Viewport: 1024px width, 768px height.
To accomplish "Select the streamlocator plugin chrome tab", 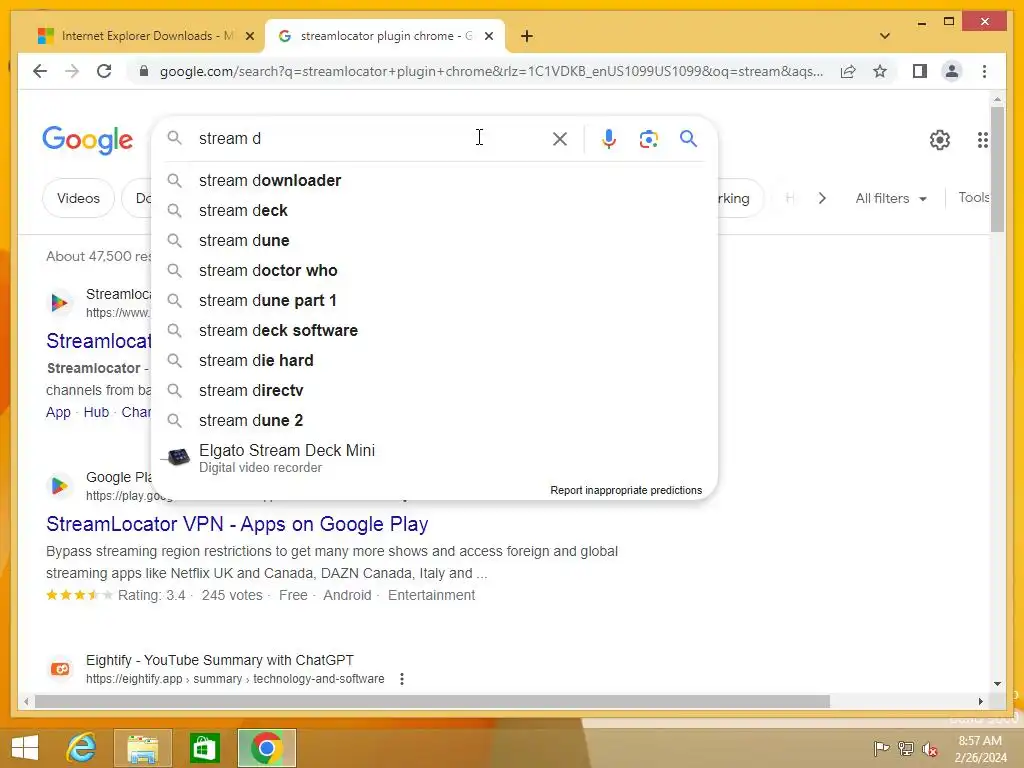I will point(385,36).
